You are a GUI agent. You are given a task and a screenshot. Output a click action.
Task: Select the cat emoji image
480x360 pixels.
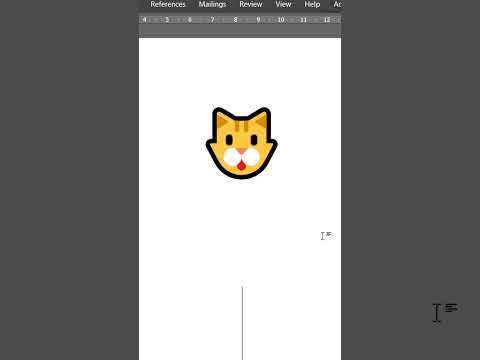point(241,143)
